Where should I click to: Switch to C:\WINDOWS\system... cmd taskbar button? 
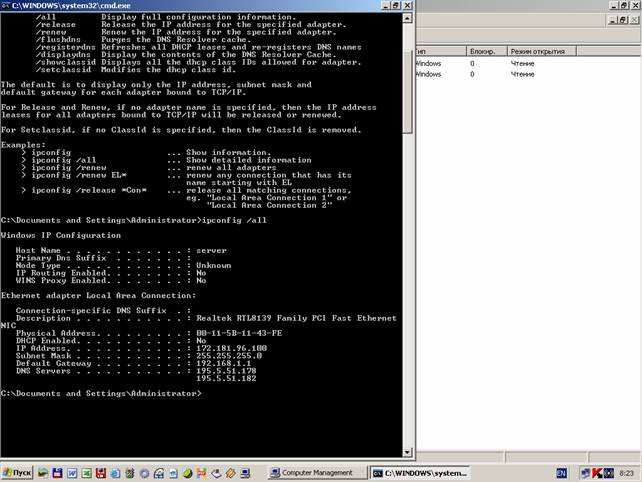coord(419,473)
